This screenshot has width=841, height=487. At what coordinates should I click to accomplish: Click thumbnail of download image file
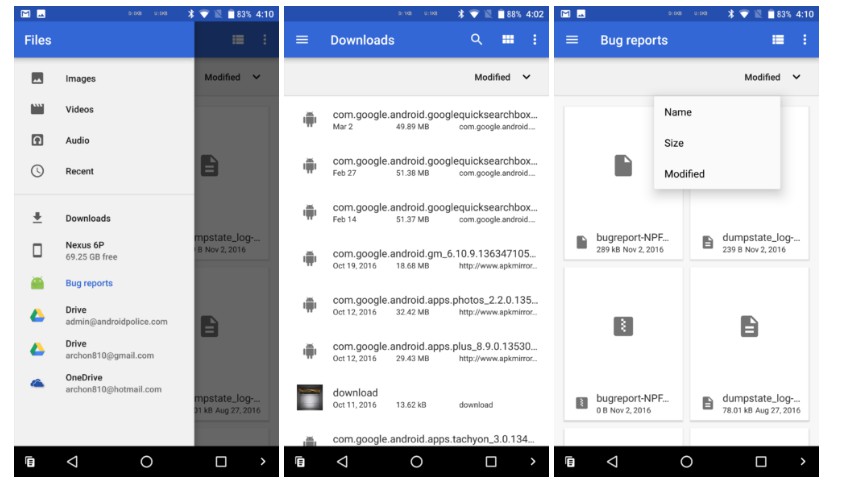point(309,397)
